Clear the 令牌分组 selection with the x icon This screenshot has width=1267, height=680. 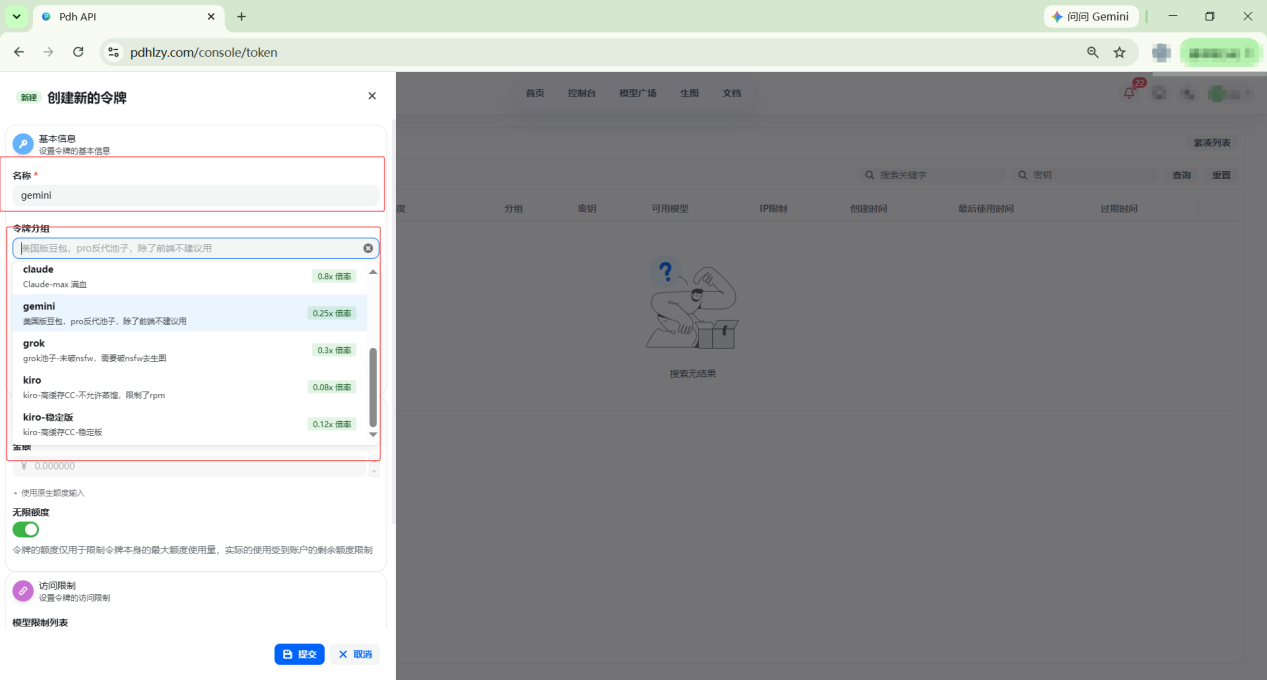coord(368,248)
